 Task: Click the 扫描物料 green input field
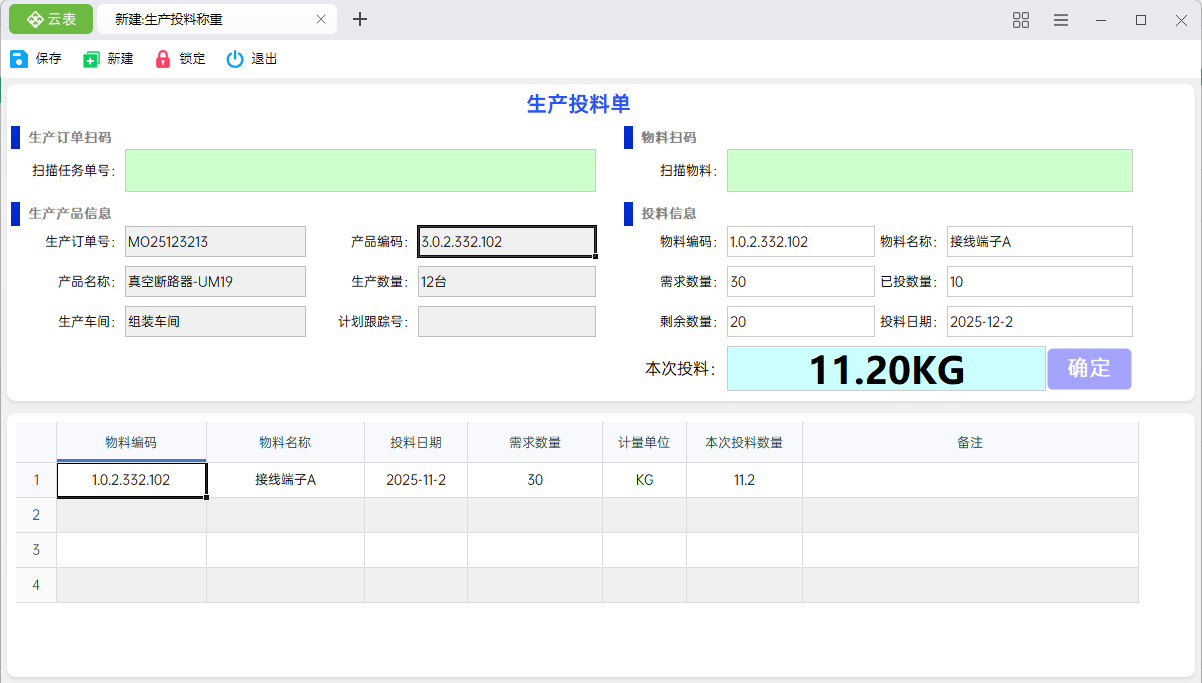pos(929,171)
